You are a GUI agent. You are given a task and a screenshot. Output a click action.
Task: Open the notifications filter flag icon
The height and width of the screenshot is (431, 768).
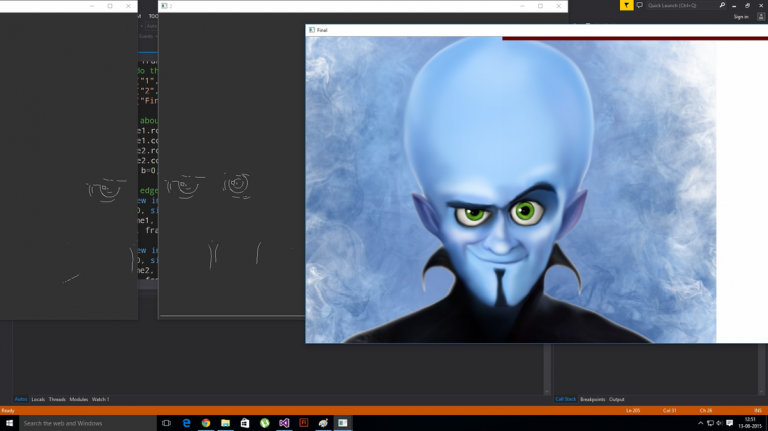[x=626, y=5]
